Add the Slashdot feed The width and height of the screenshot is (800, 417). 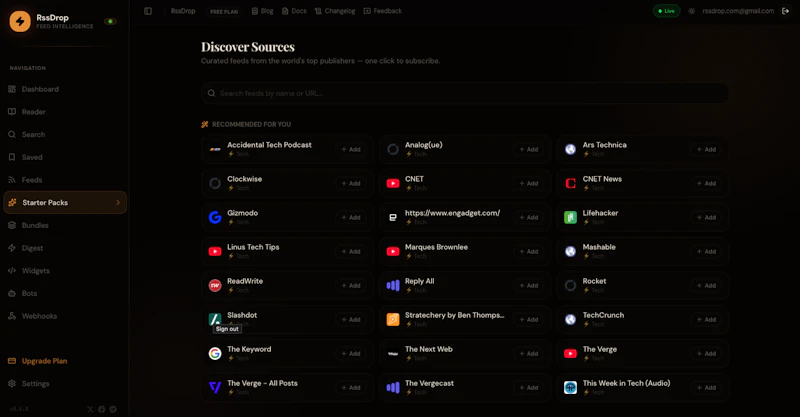click(351, 320)
